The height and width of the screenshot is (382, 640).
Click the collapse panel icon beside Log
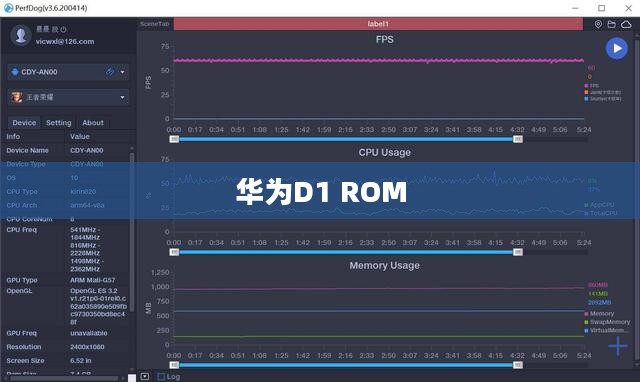[x=145, y=376]
